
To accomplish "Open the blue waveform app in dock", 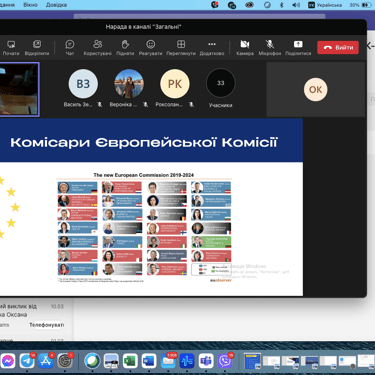I will tap(187, 361).
